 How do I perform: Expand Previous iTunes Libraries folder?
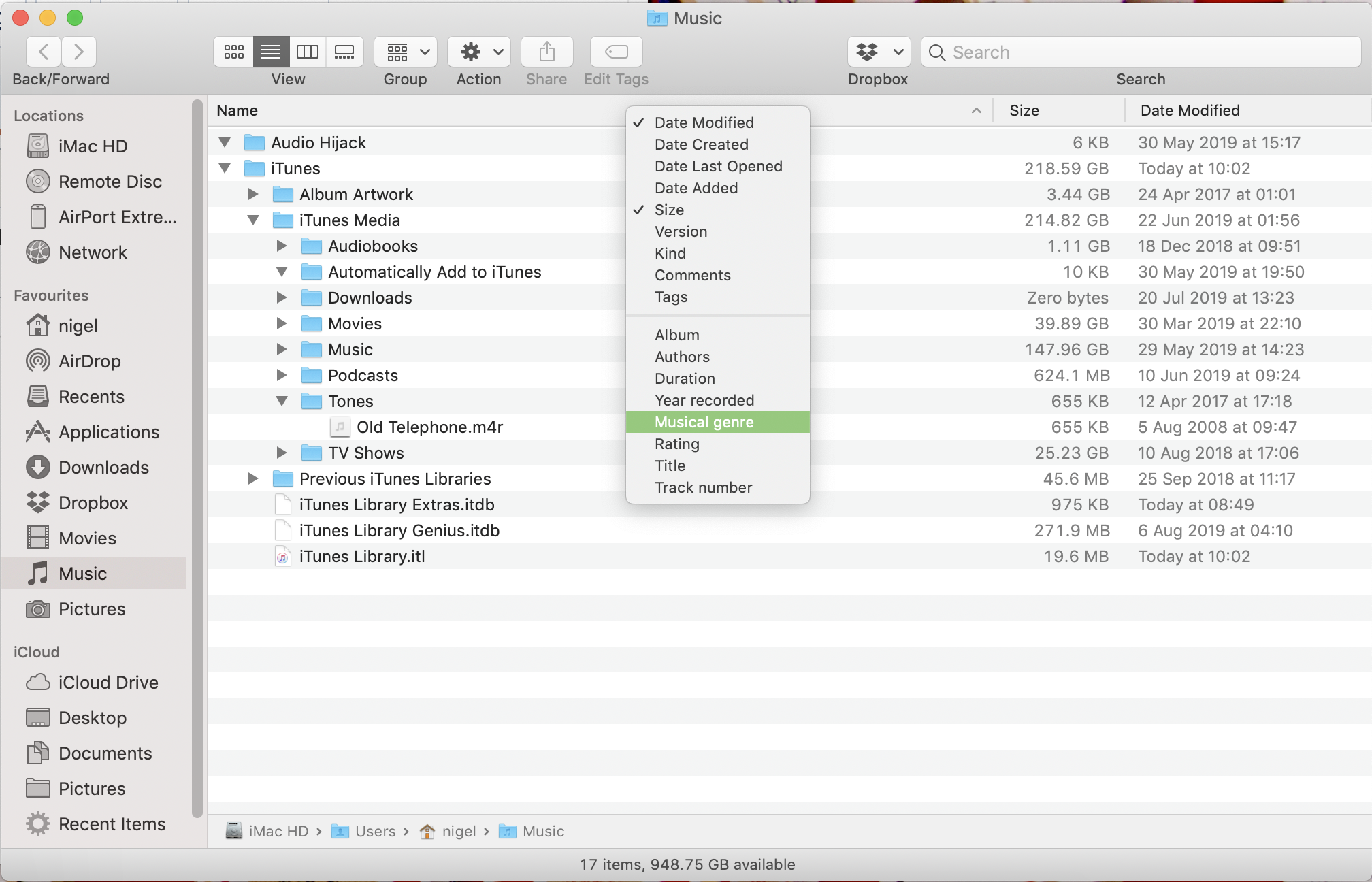tap(253, 478)
